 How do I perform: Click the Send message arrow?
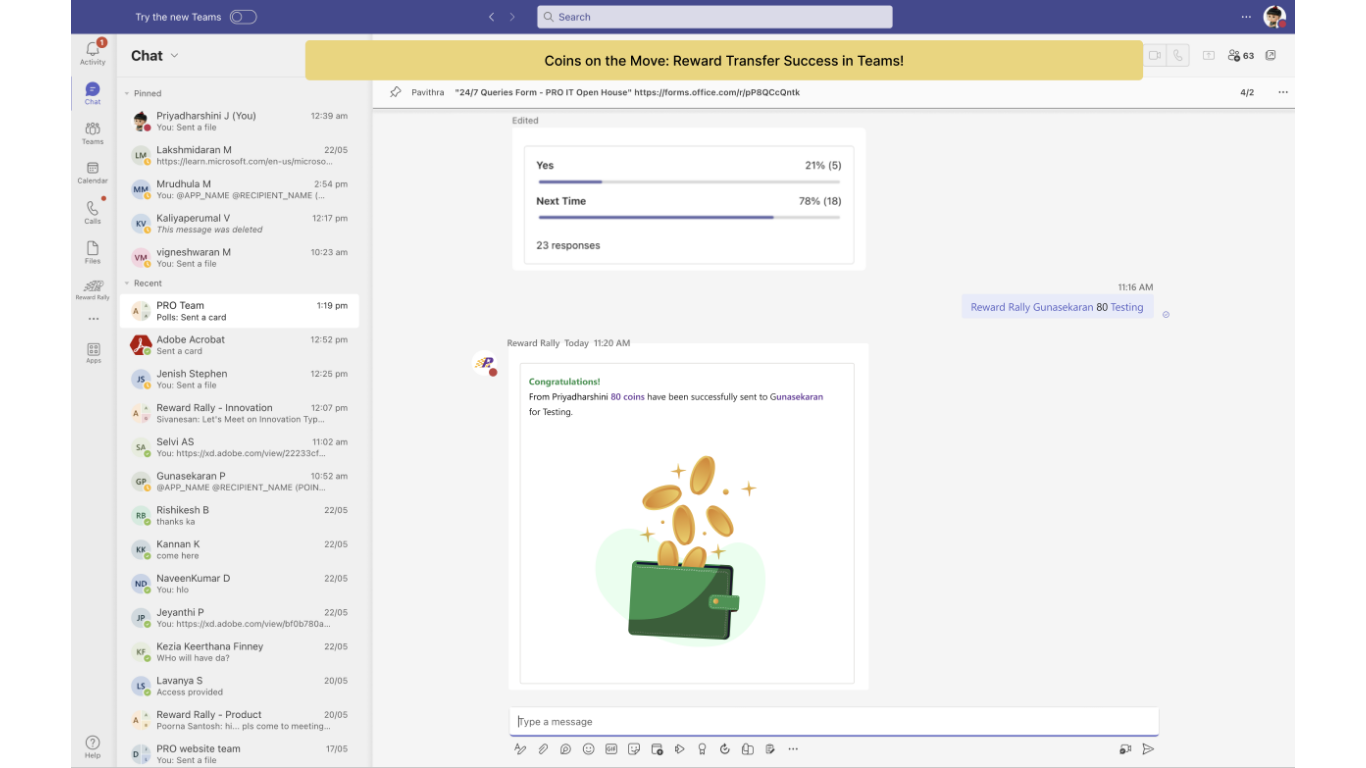[1148, 749]
